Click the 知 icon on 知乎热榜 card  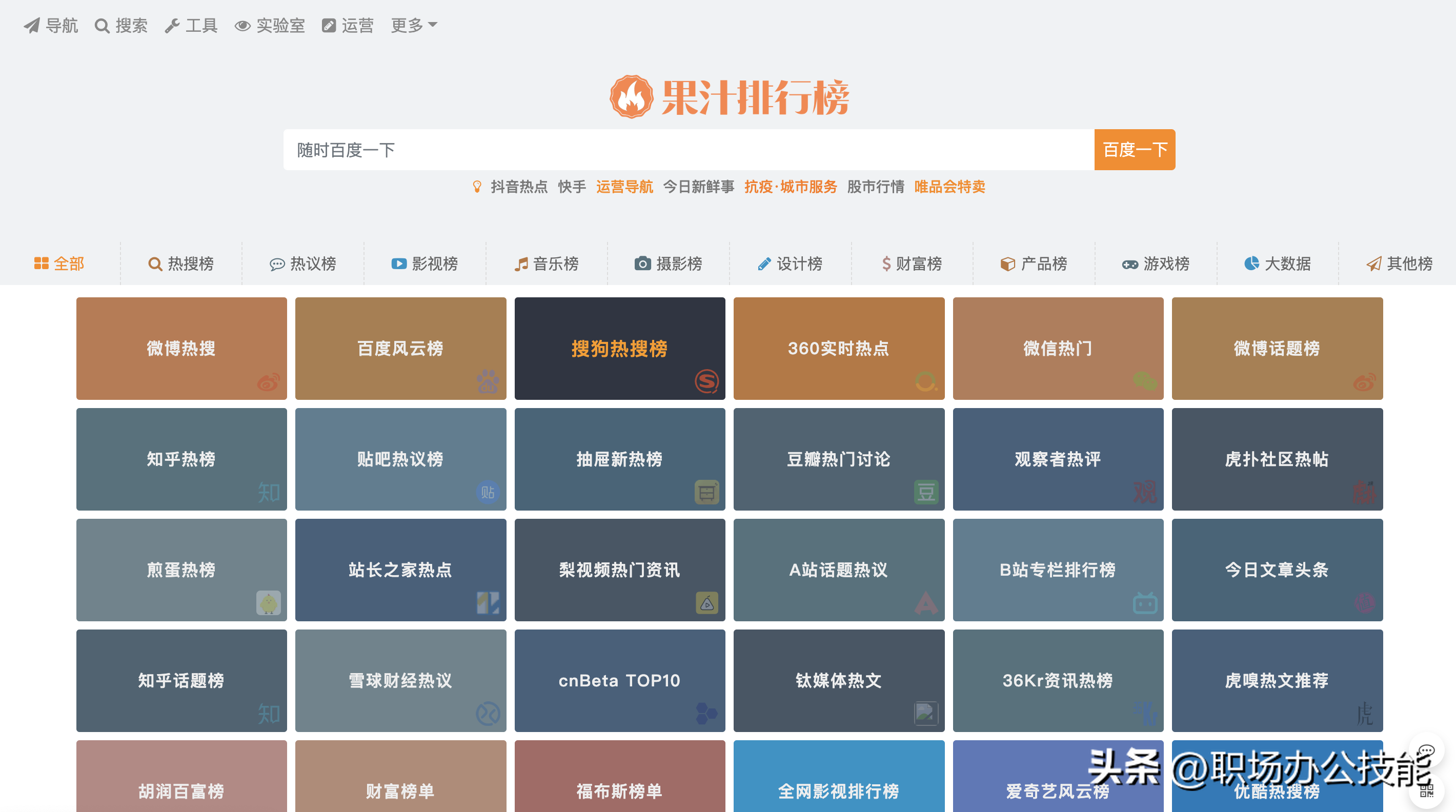click(269, 492)
